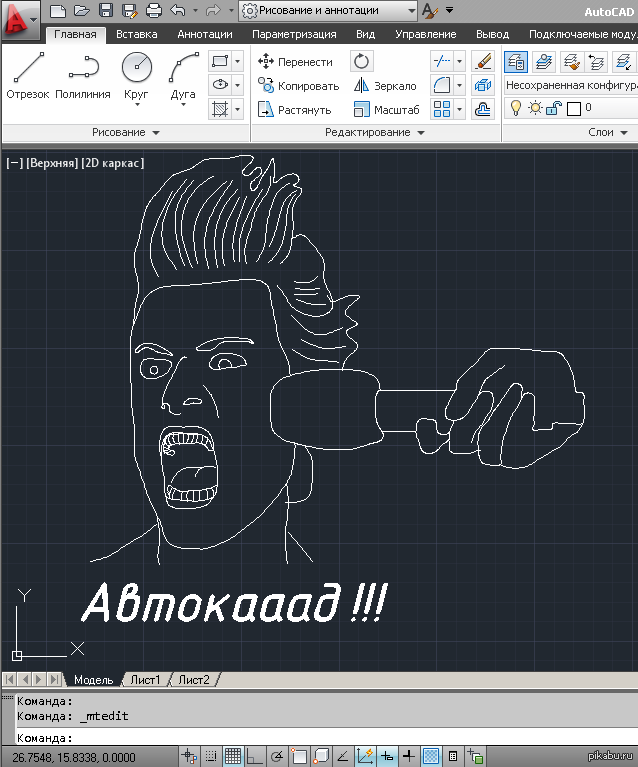Click the Копировать (Copy) button
Viewport: 638px width, 767px height.
point(298,86)
